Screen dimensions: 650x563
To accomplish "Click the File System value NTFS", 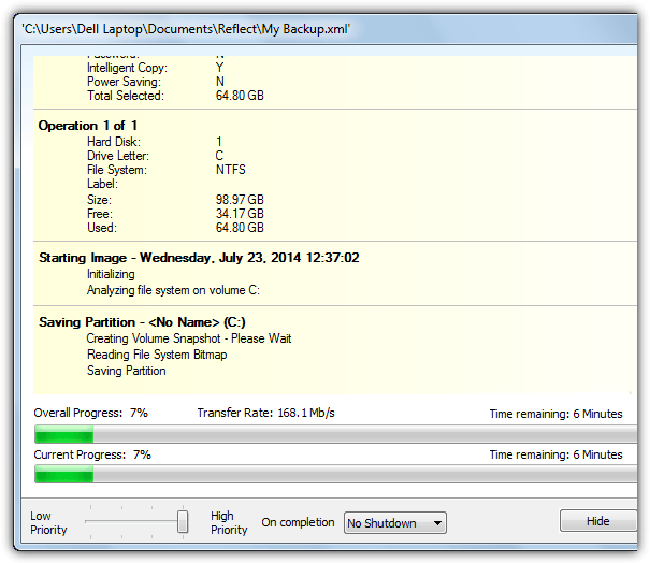I will (231, 170).
